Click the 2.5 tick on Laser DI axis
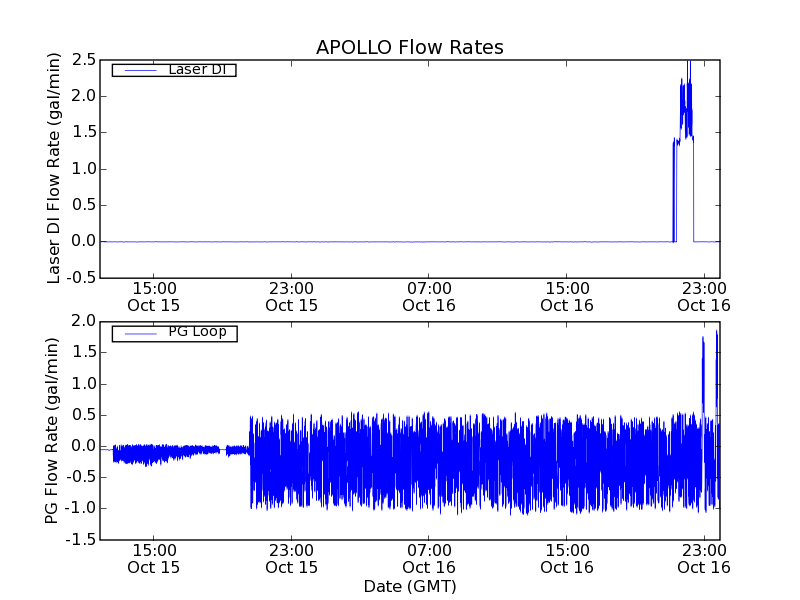 tap(84, 60)
